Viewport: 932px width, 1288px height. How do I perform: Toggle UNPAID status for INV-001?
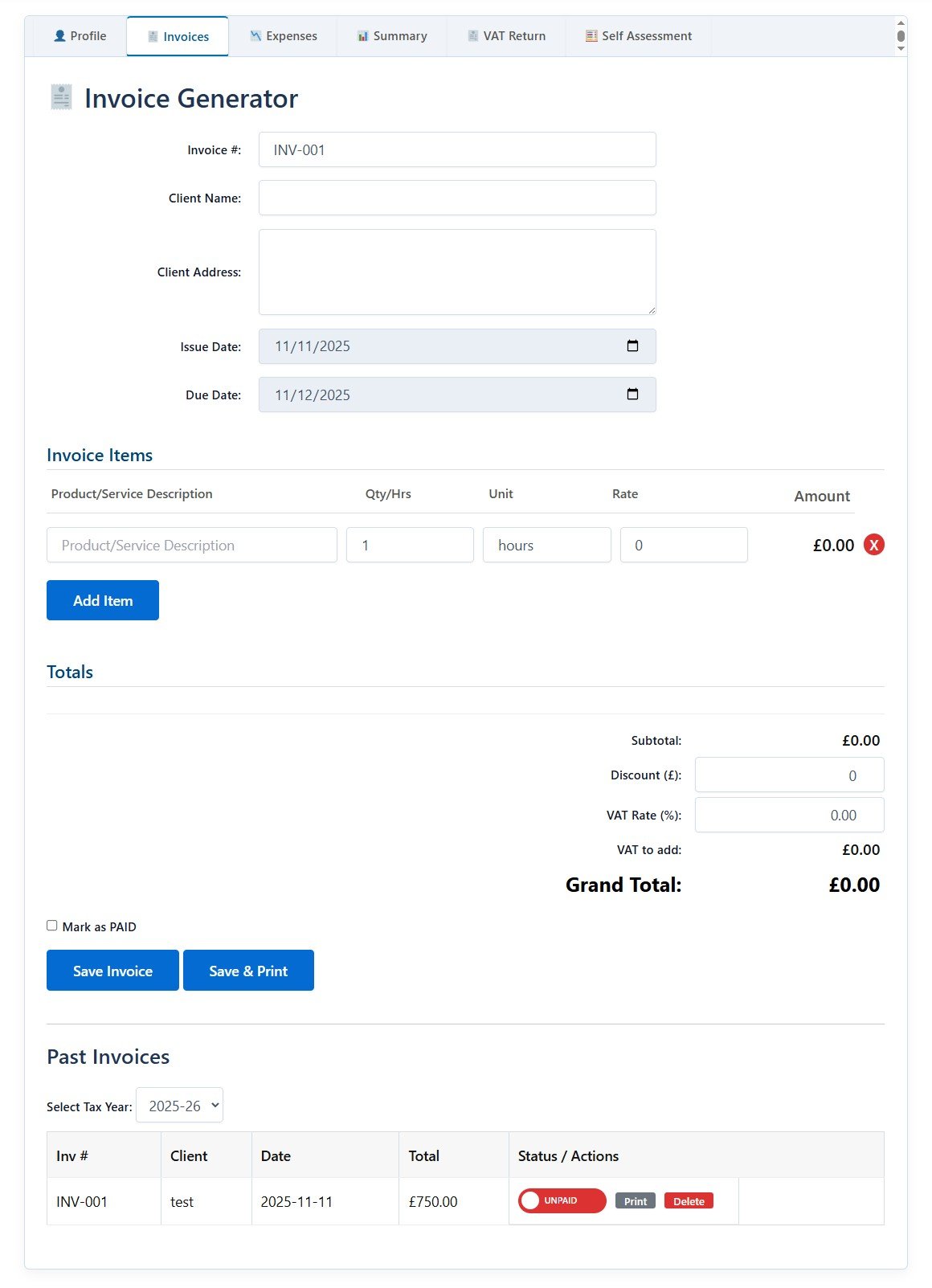[562, 1200]
